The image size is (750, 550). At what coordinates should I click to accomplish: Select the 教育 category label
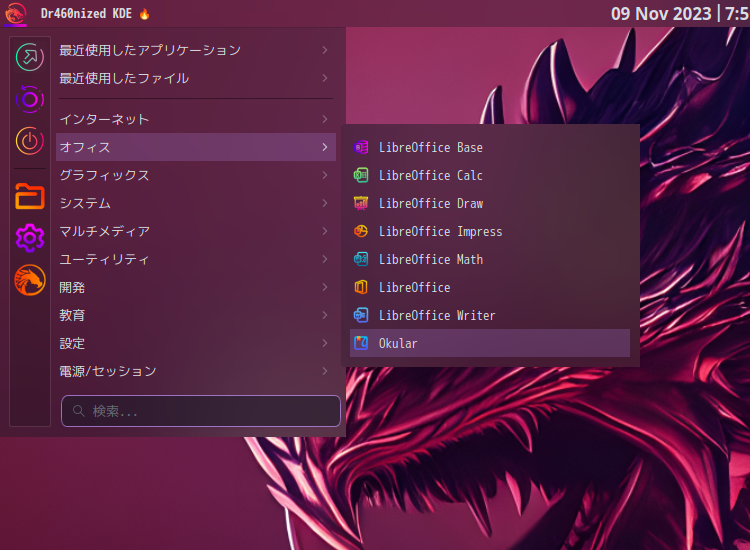point(72,315)
